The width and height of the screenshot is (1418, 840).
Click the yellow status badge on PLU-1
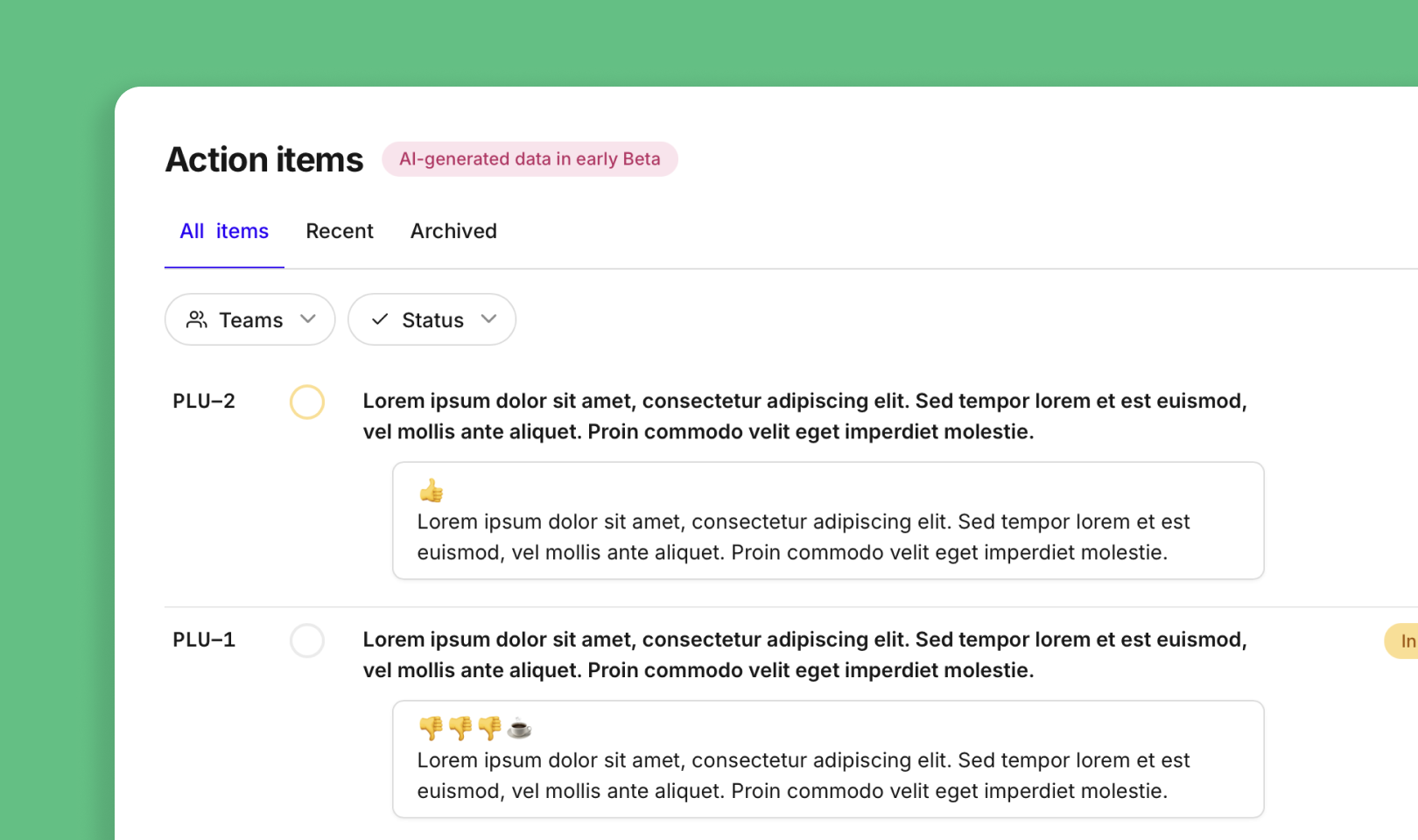coord(1403,641)
